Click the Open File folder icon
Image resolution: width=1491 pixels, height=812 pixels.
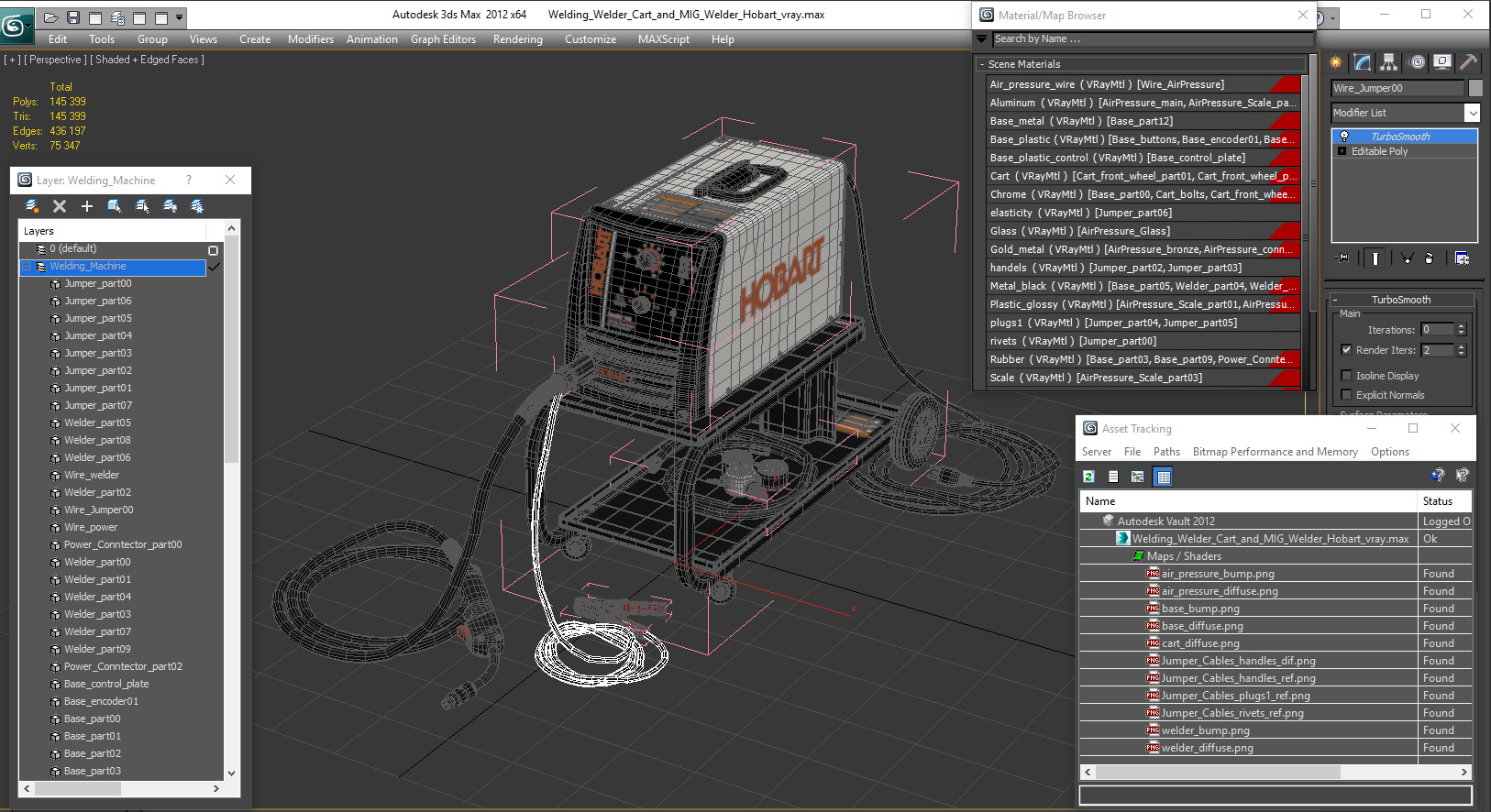(51, 17)
